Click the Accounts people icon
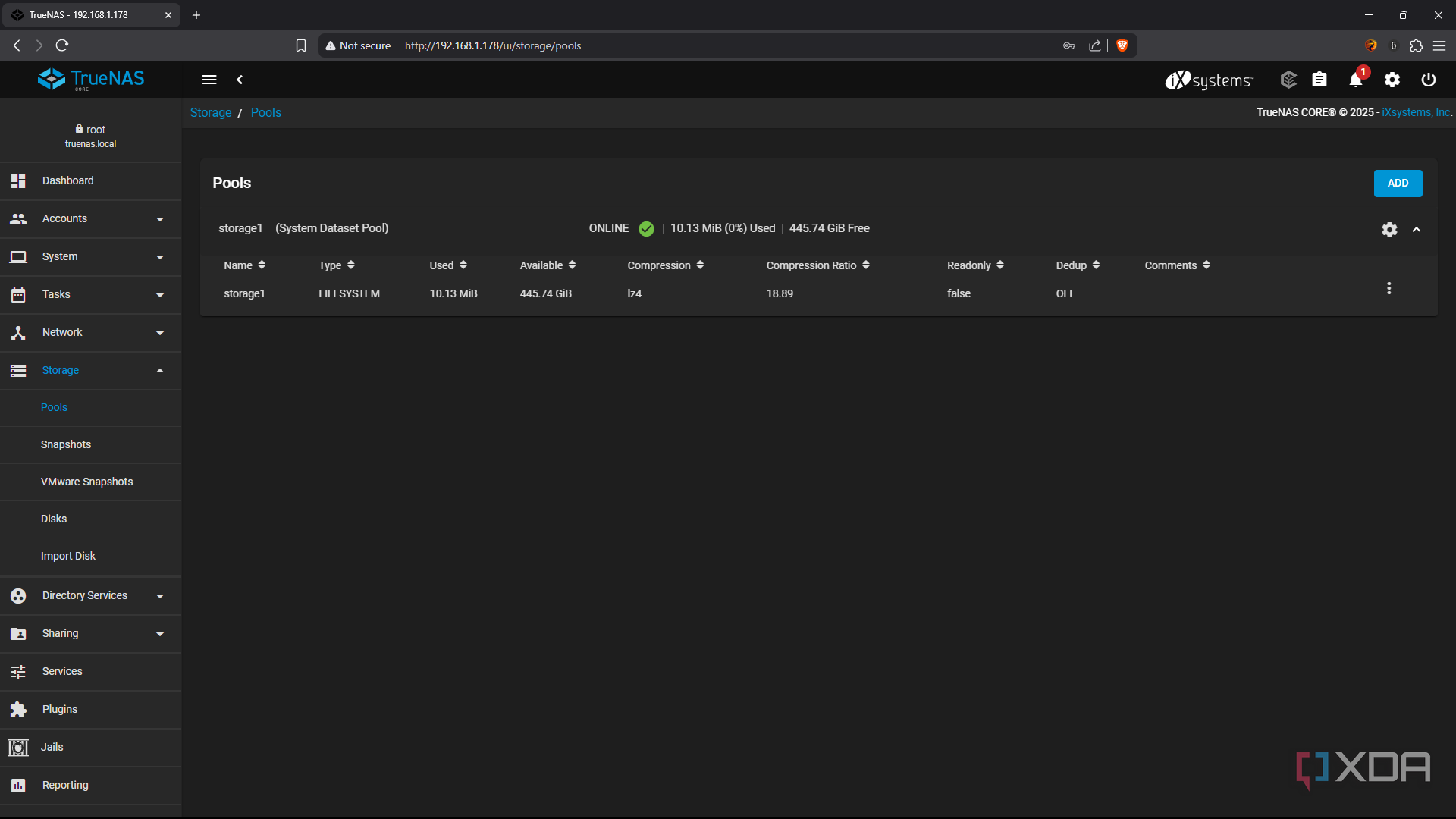Screen dimensions: 1456x819 [18, 219]
